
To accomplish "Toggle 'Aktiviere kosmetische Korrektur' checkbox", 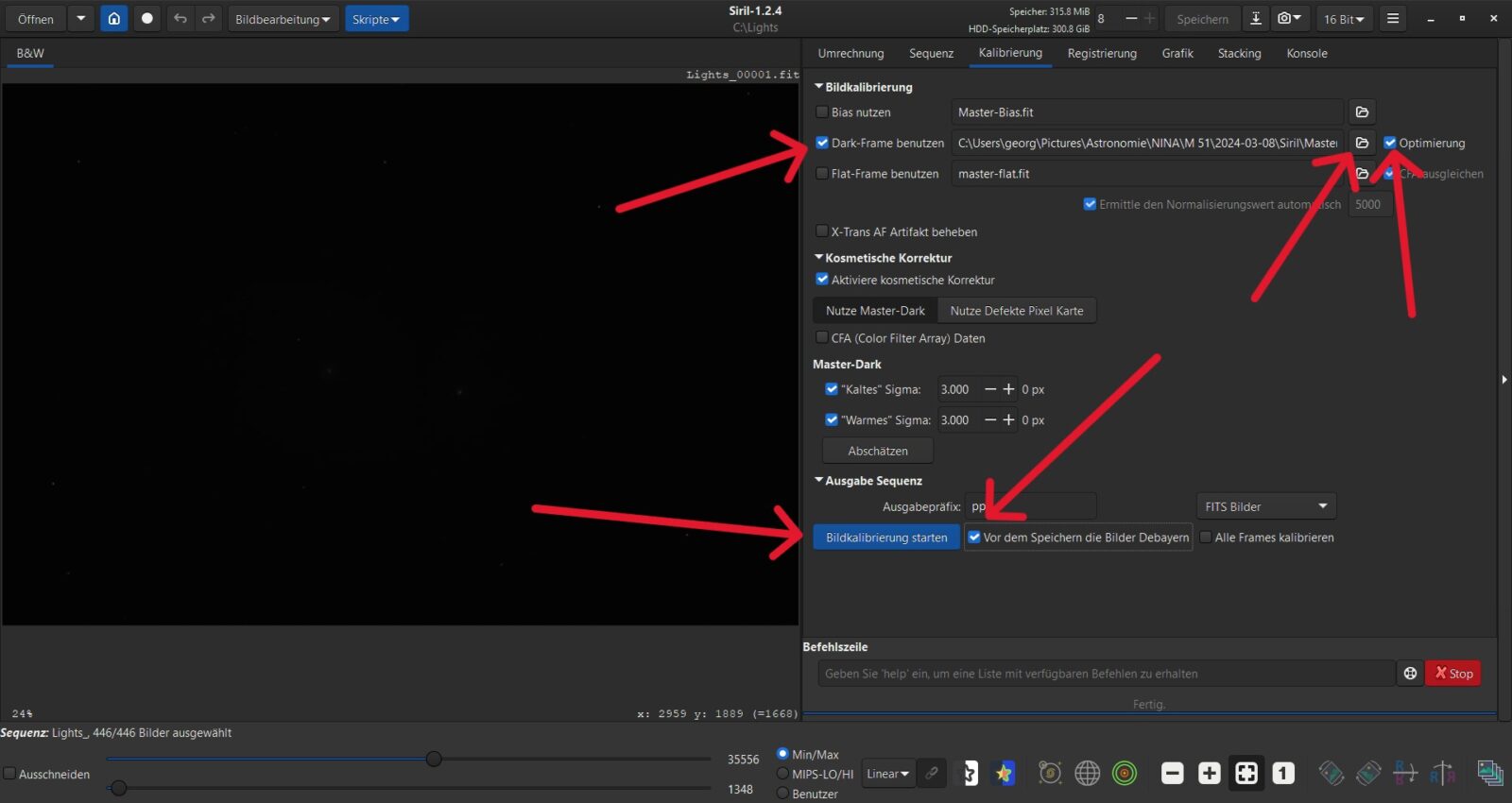I will point(822,280).
